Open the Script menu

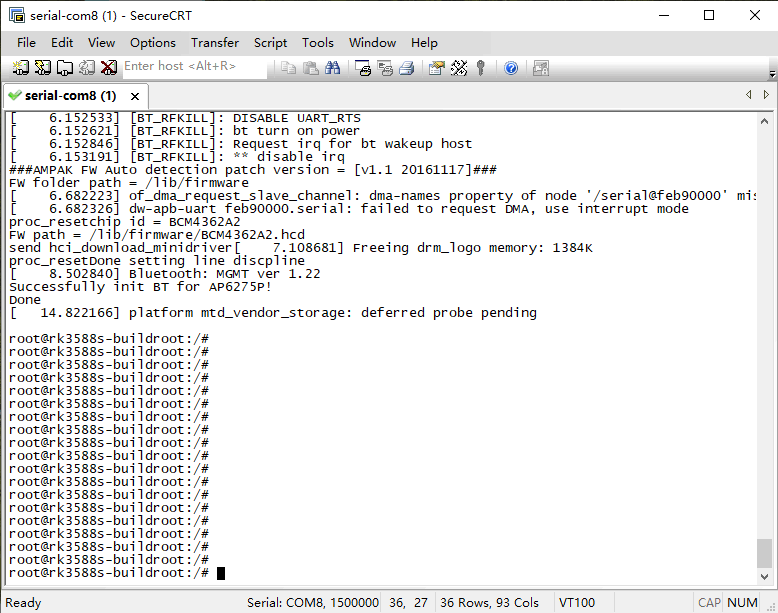click(x=270, y=42)
